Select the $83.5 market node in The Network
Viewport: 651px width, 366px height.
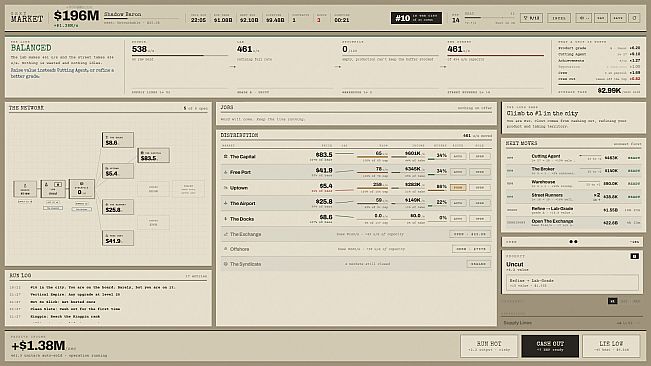pyautogui.click(x=154, y=156)
